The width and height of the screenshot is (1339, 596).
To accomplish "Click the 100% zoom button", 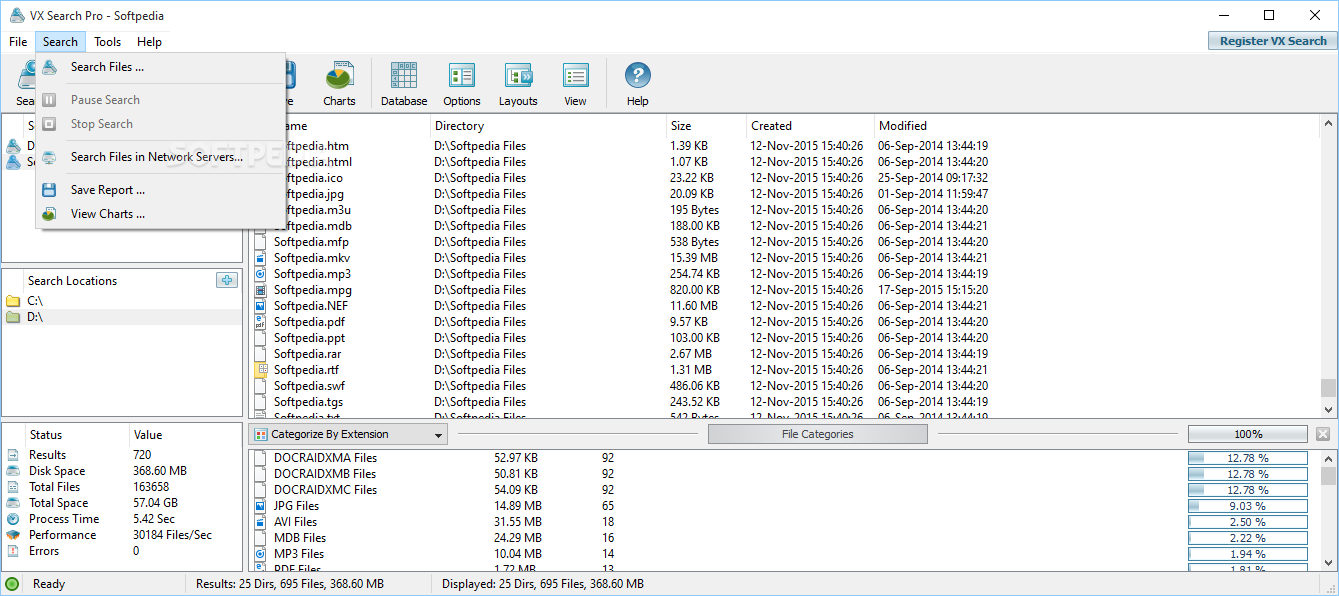I will tap(1248, 434).
